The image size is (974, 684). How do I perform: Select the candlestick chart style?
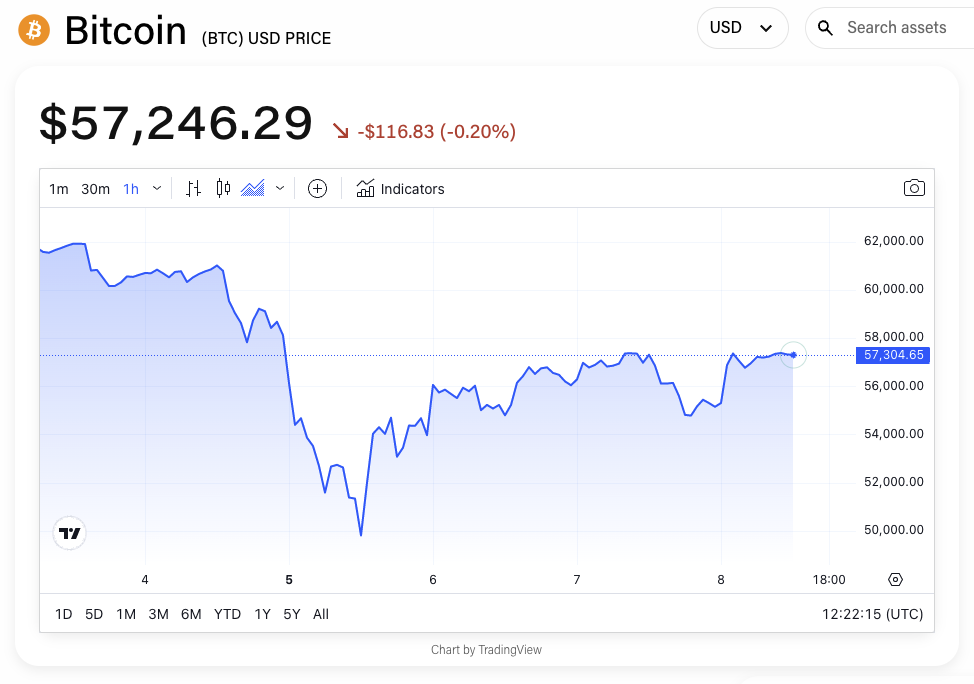tap(221, 188)
